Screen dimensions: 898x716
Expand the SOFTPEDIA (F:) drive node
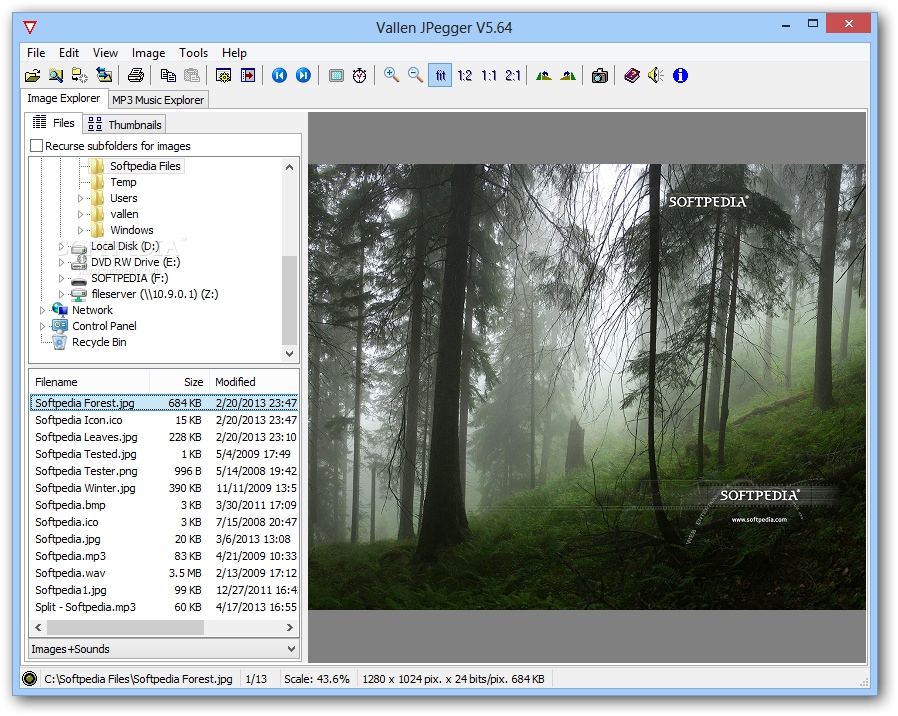[x=61, y=278]
